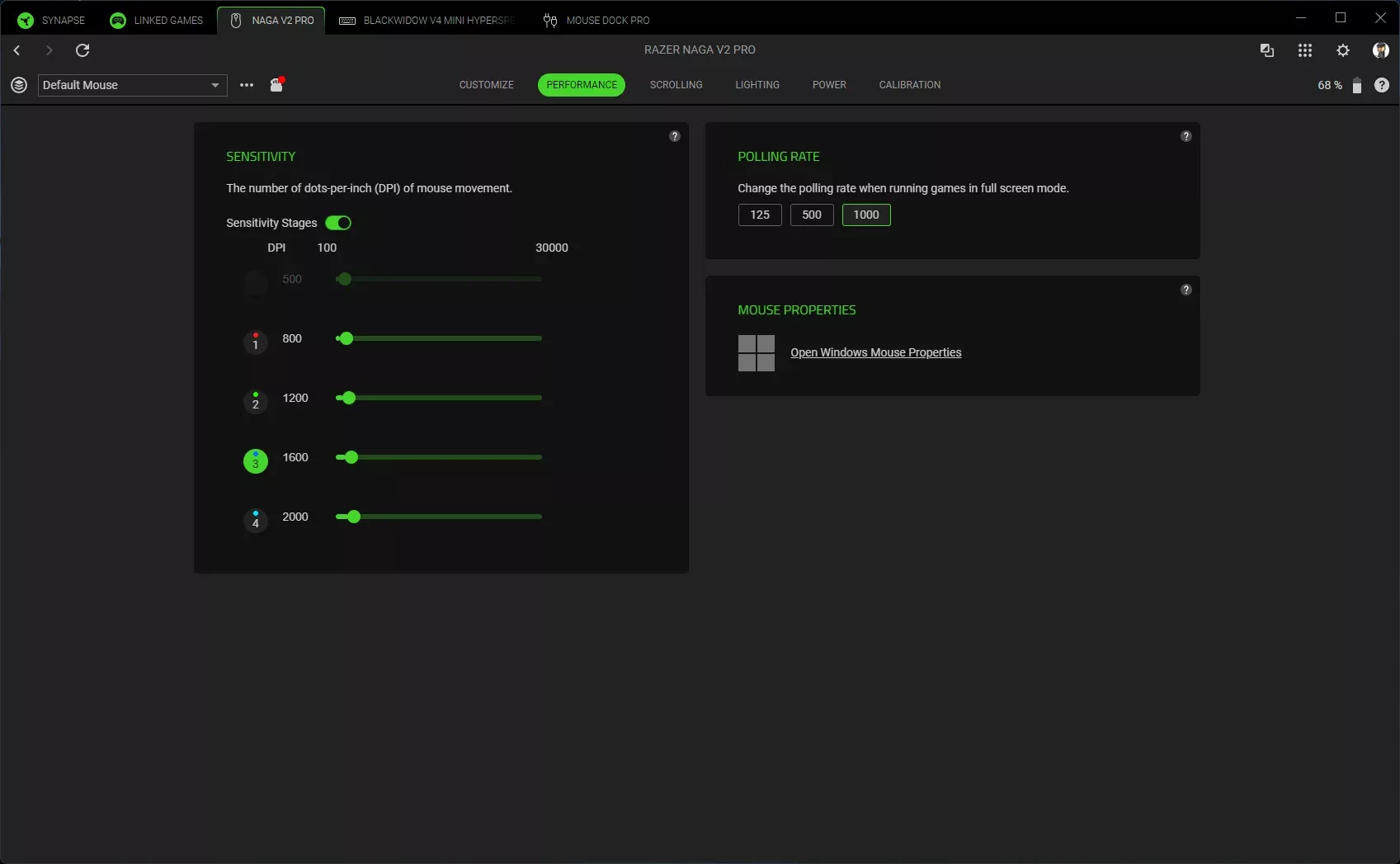
Task: Click the help icon beside the battery
Action: click(x=1382, y=85)
